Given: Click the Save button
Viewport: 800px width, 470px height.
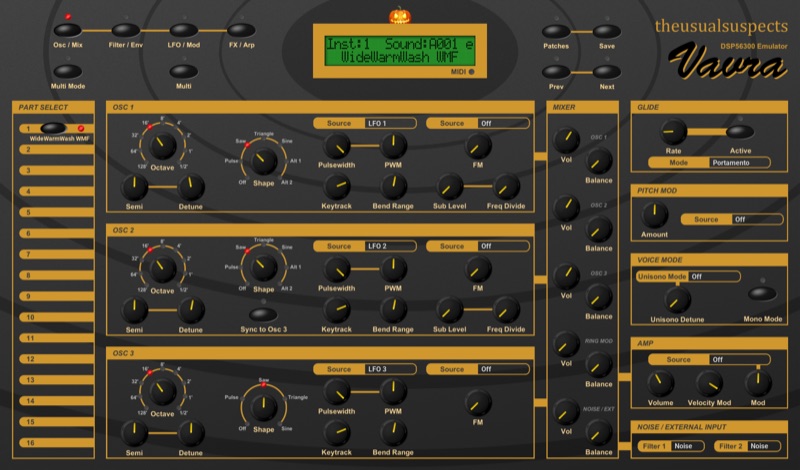Looking at the screenshot, I should coord(607,32).
